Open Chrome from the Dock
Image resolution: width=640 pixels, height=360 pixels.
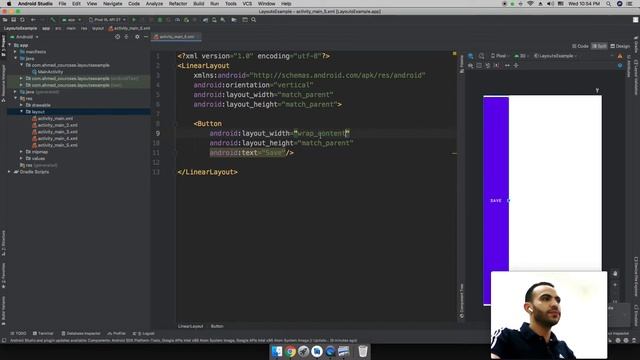290,351
